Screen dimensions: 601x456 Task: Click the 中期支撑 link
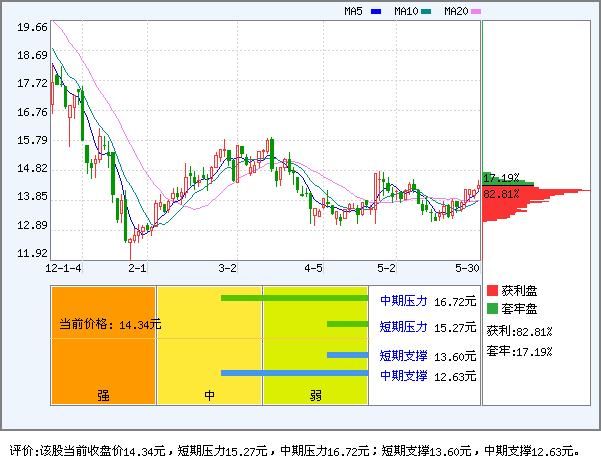(x=403, y=375)
